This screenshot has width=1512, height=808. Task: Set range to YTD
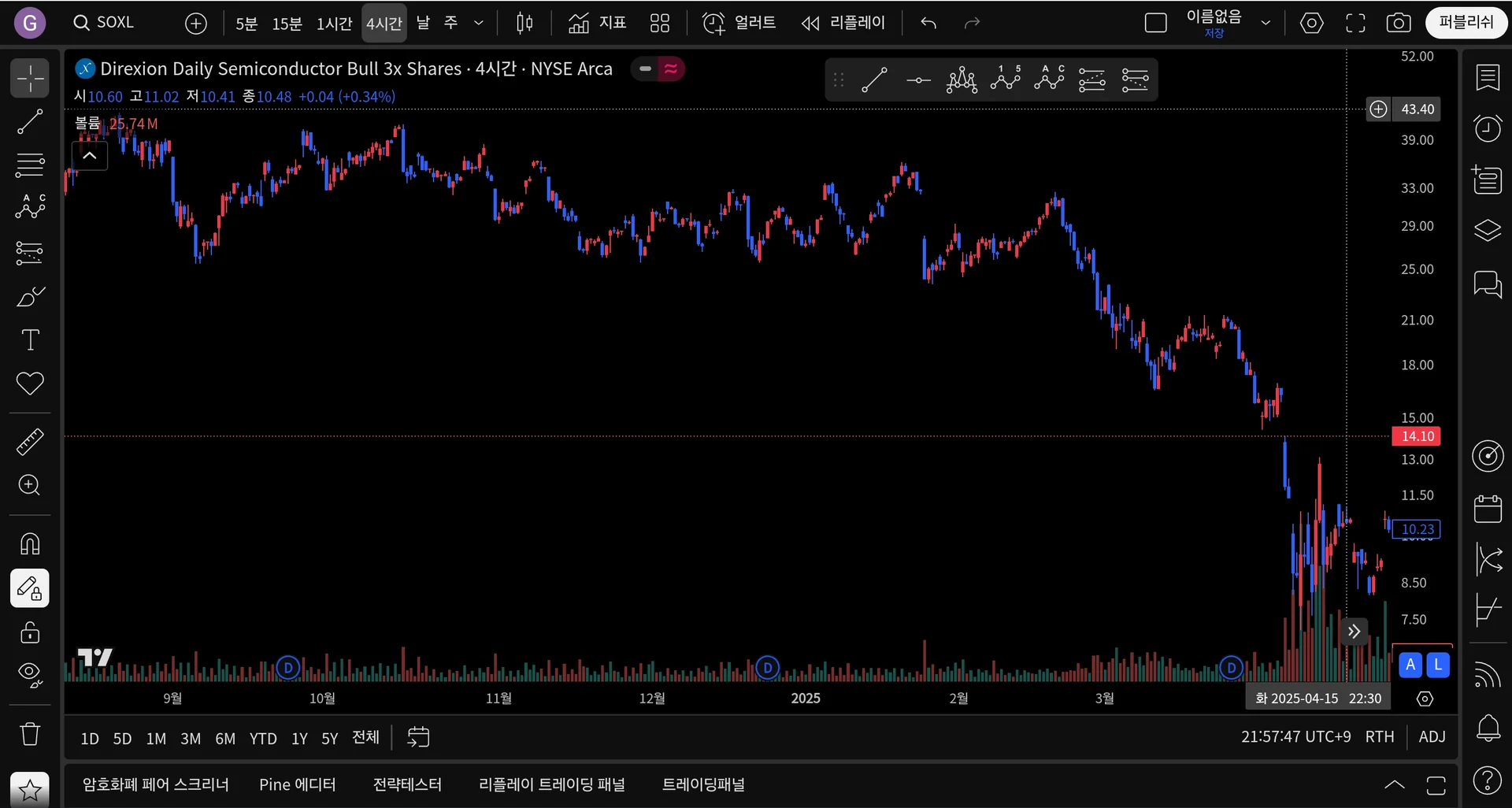pyautogui.click(x=263, y=739)
